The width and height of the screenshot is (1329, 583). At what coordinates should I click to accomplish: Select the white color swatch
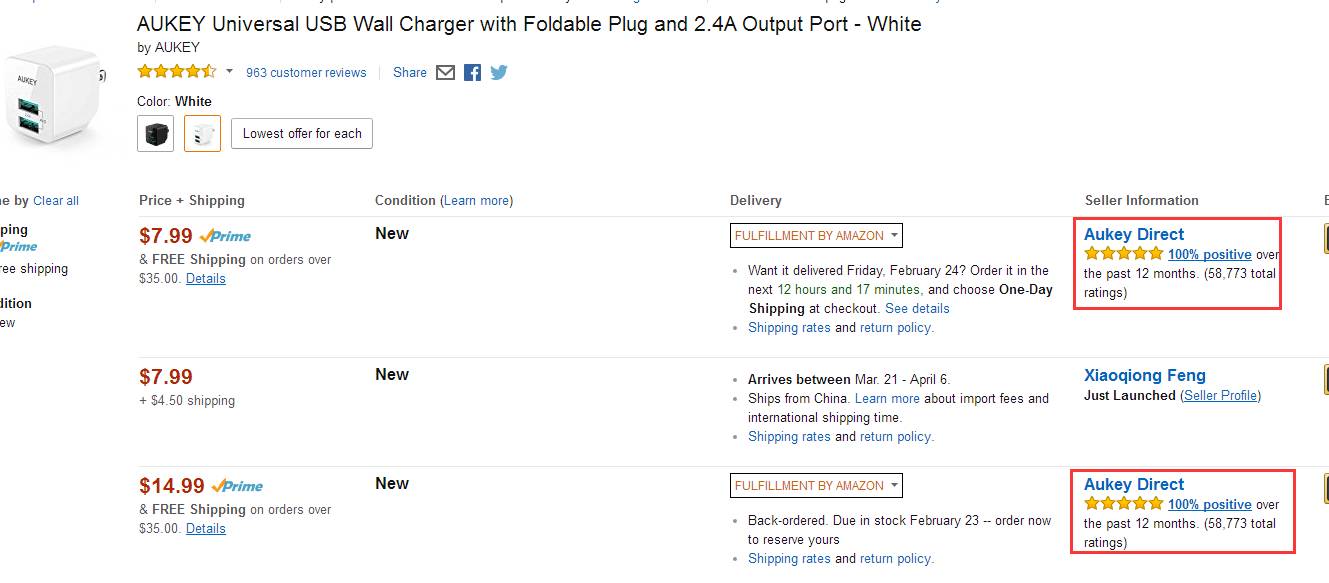click(x=203, y=134)
